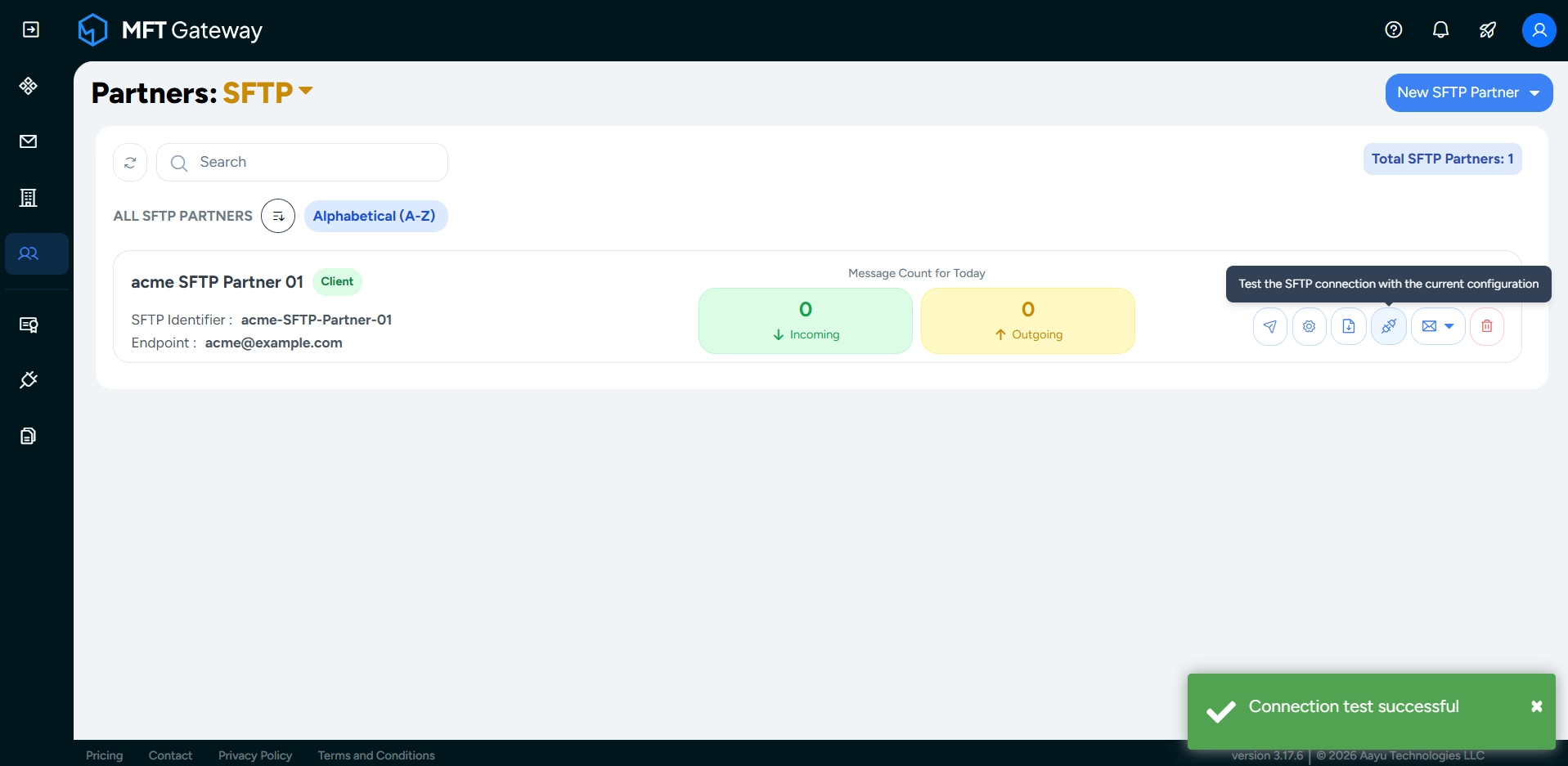Open the messages envelope icon in sidebar
This screenshot has height=766, width=1568.
pyautogui.click(x=29, y=141)
